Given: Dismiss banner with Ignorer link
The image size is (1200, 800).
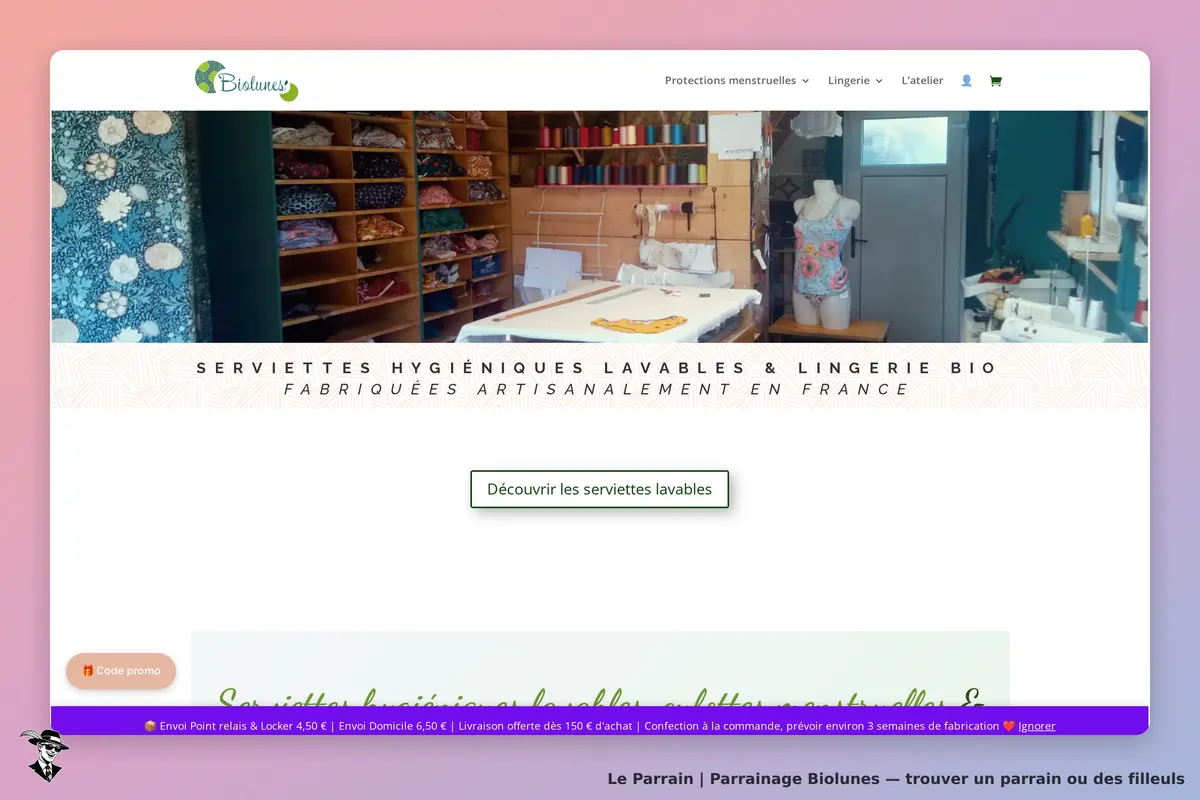Looking at the screenshot, I should (x=1036, y=726).
